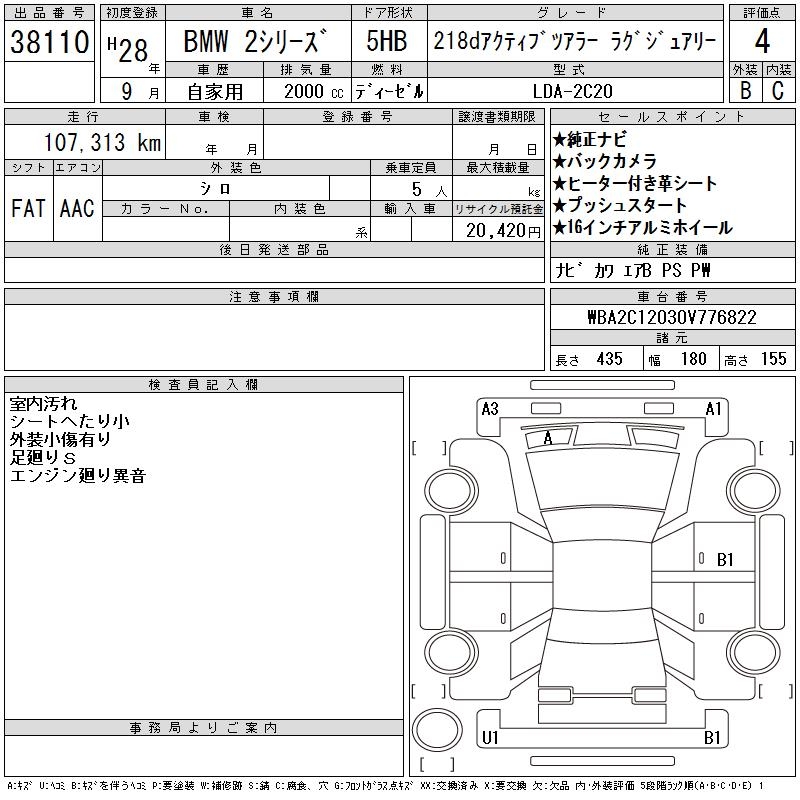Click the A3 damage mark on diagram

[490, 409]
